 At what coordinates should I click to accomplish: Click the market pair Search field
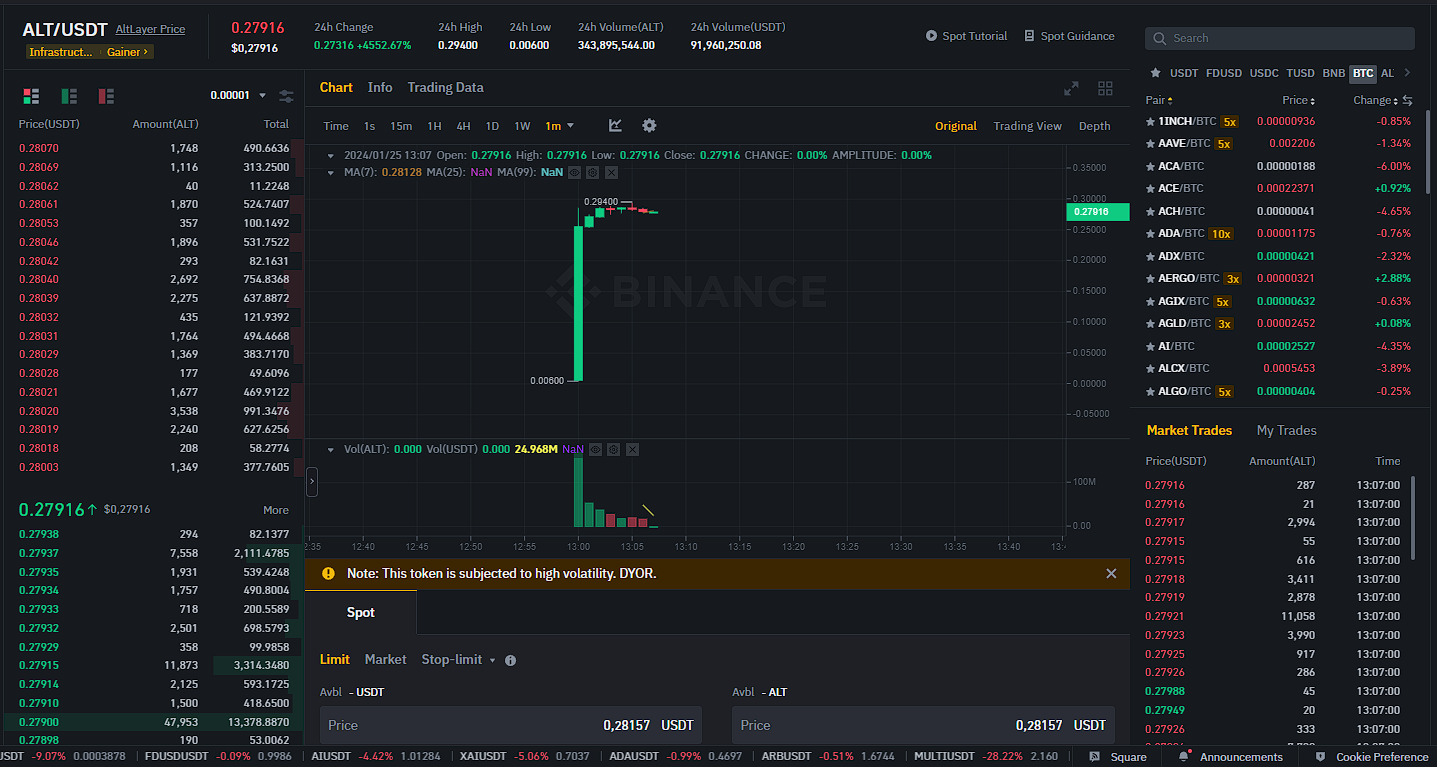(x=1280, y=38)
